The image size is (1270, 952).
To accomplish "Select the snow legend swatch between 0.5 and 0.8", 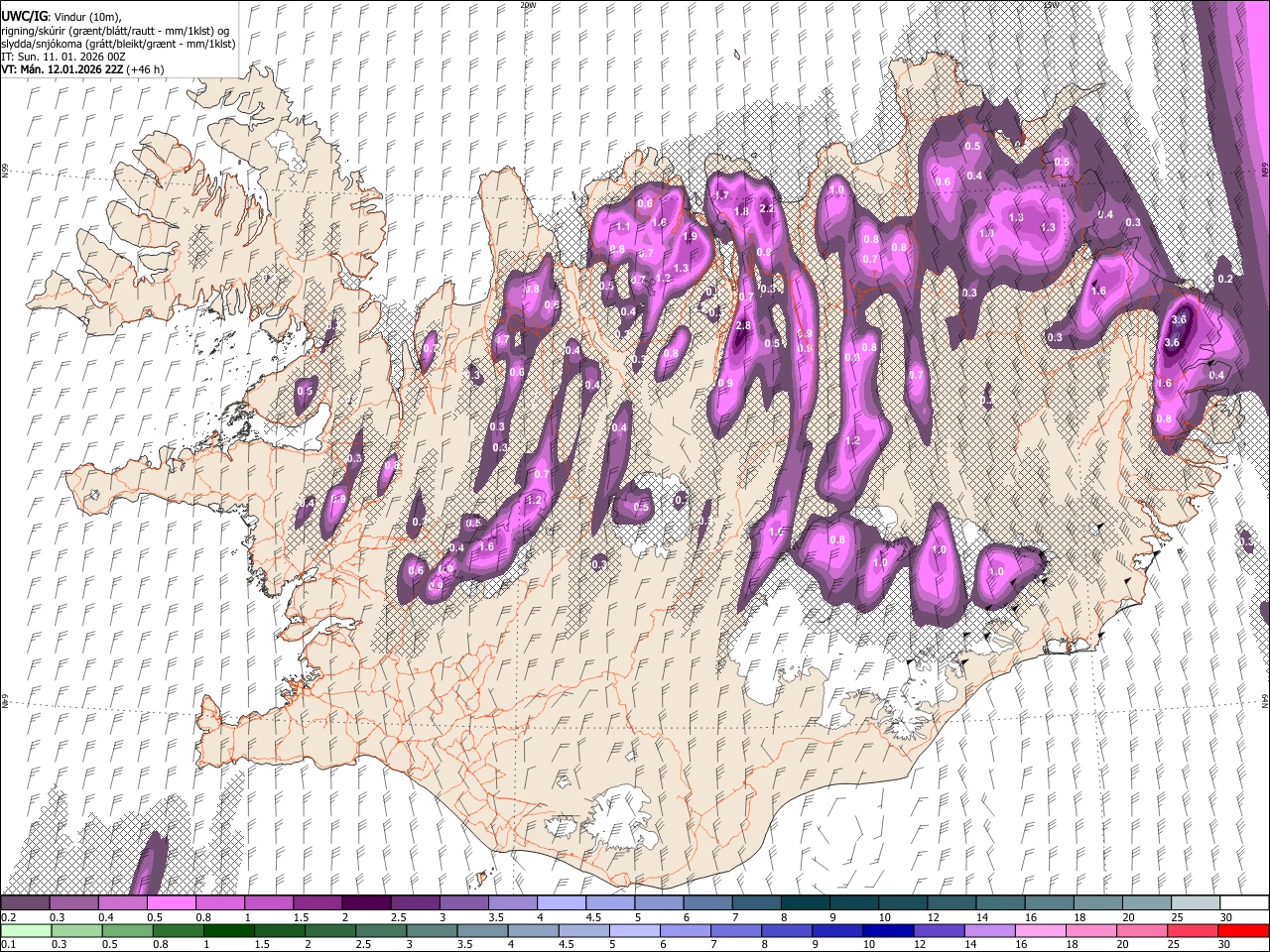I will (x=171, y=903).
